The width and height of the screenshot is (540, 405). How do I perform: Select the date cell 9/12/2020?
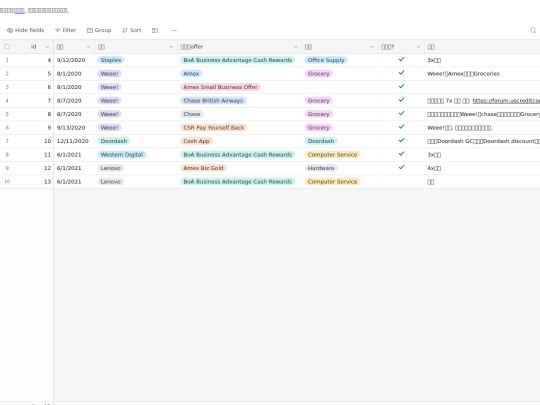click(x=74, y=60)
